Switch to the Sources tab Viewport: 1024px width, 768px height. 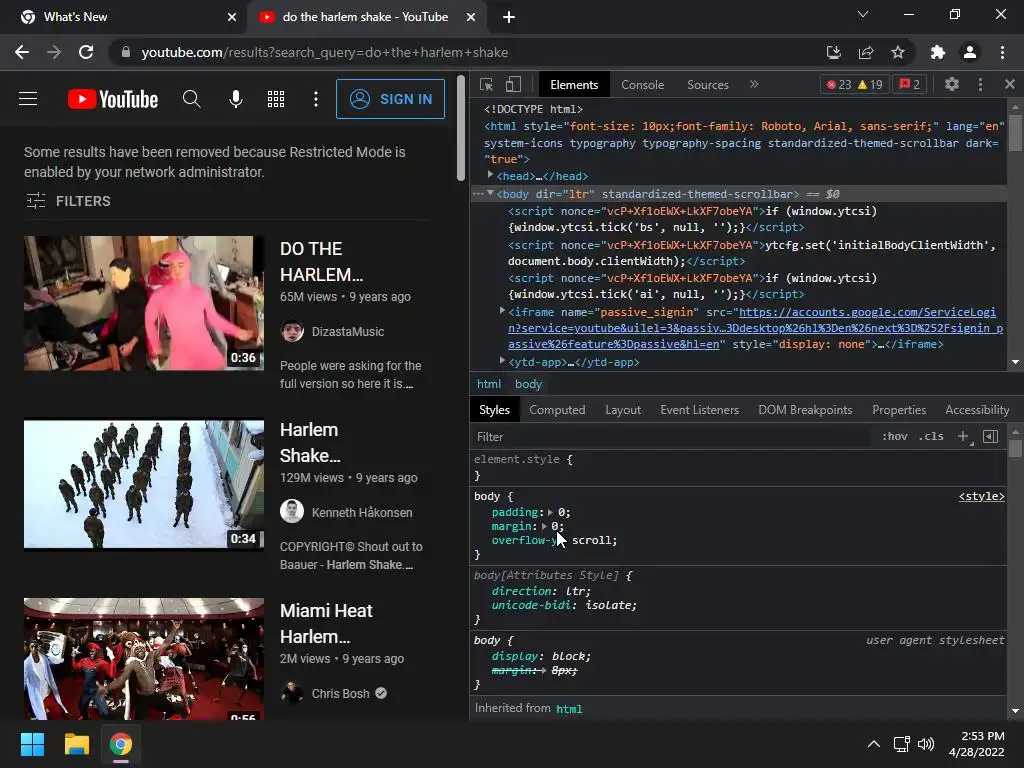pos(707,85)
